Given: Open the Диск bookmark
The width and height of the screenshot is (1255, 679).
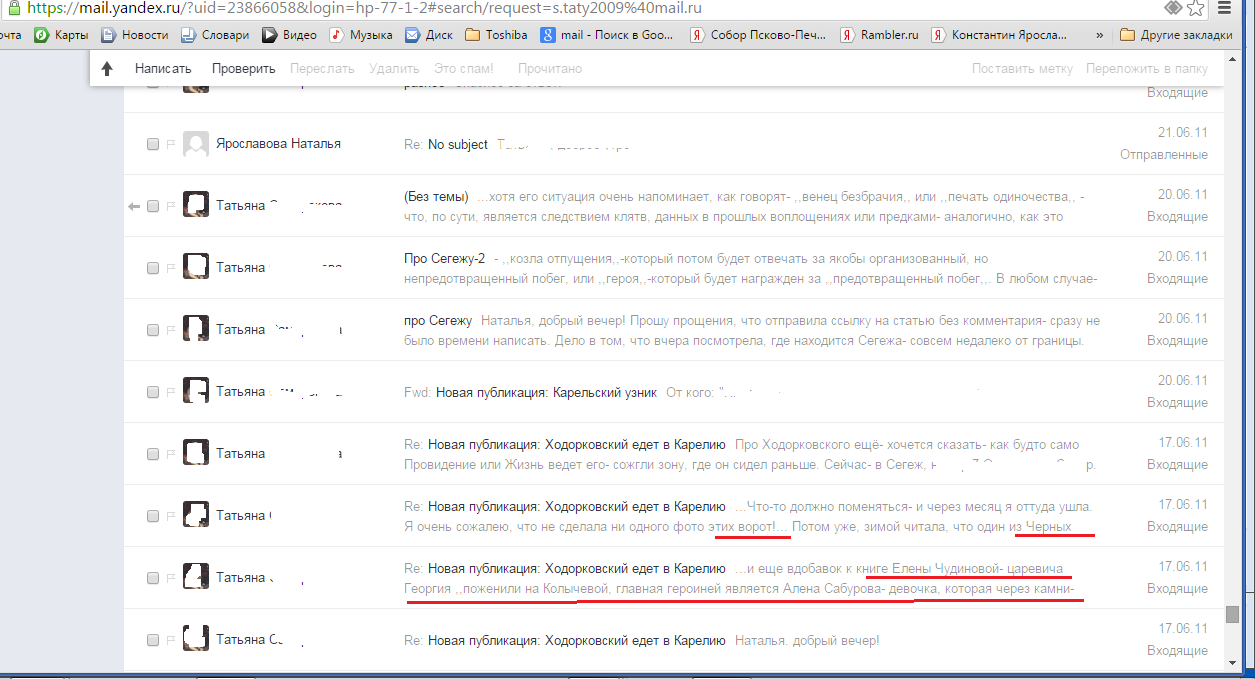Looking at the screenshot, I should coord(428,35).
